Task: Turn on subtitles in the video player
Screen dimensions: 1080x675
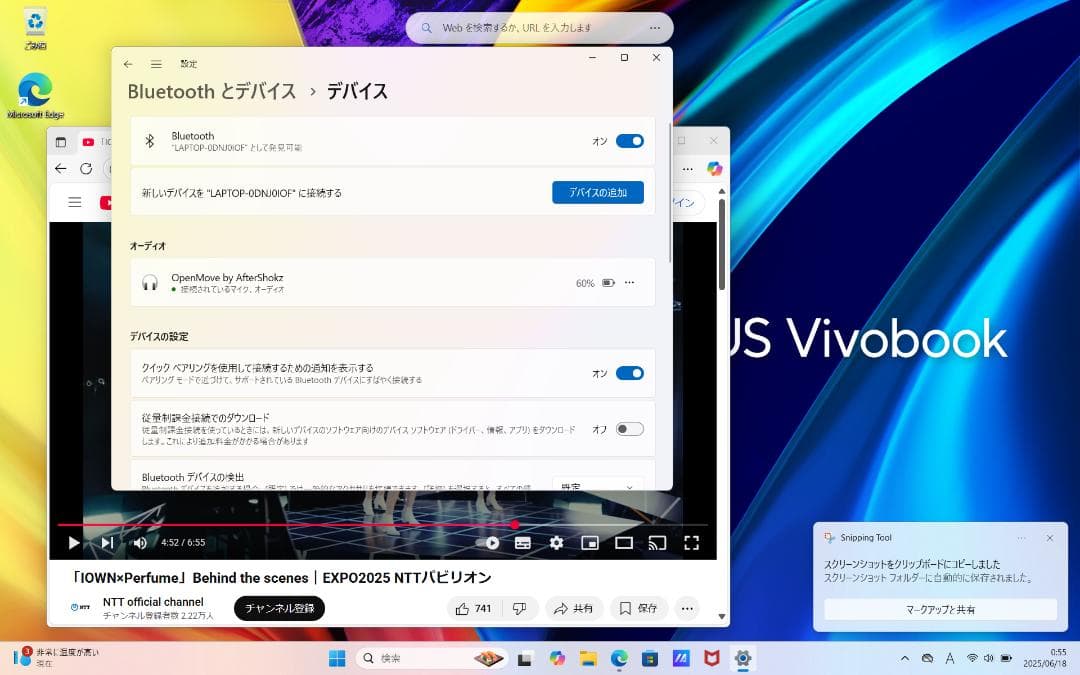Action: click(522, 543)
